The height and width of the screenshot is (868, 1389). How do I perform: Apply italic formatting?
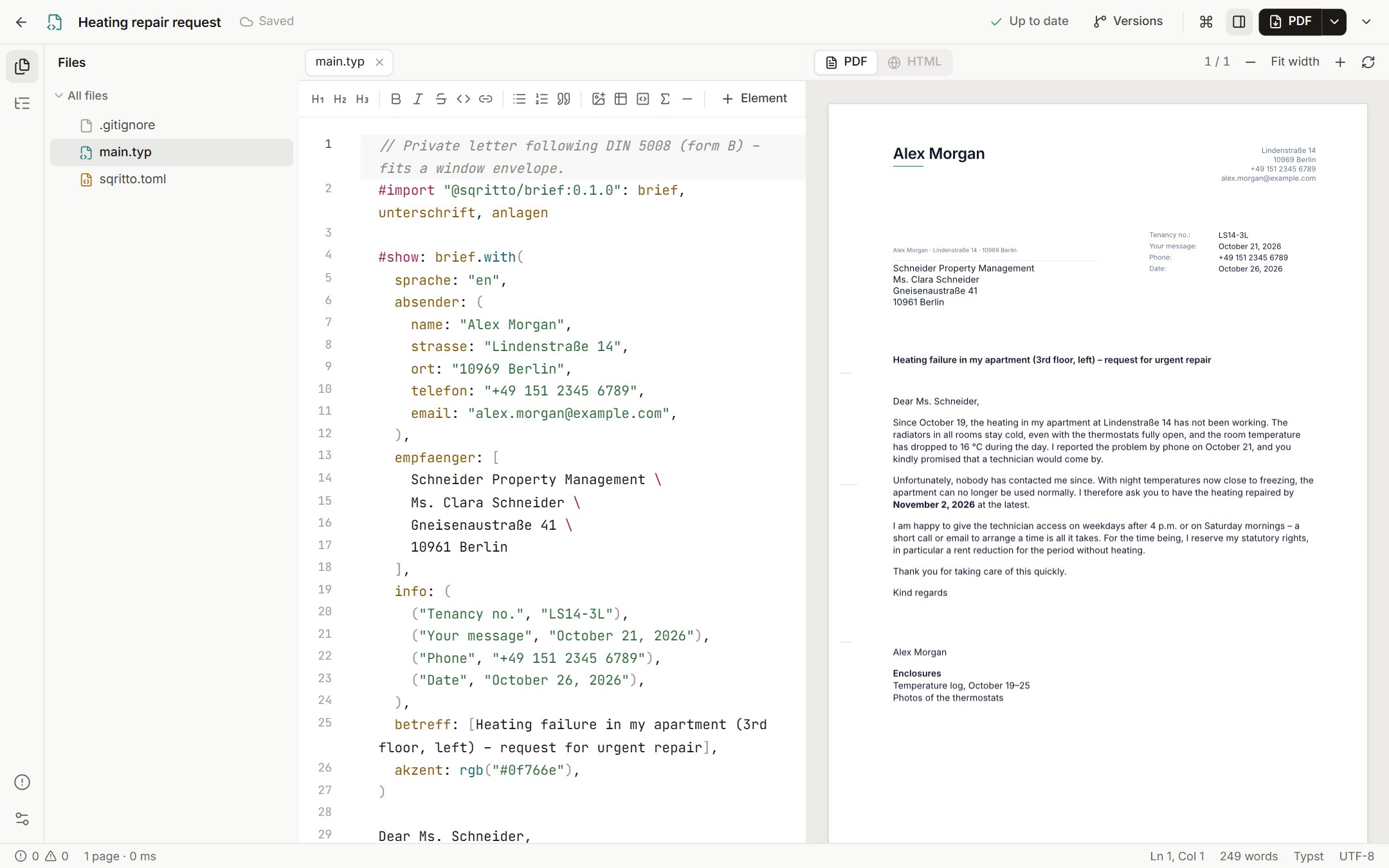tap(418, 99)
